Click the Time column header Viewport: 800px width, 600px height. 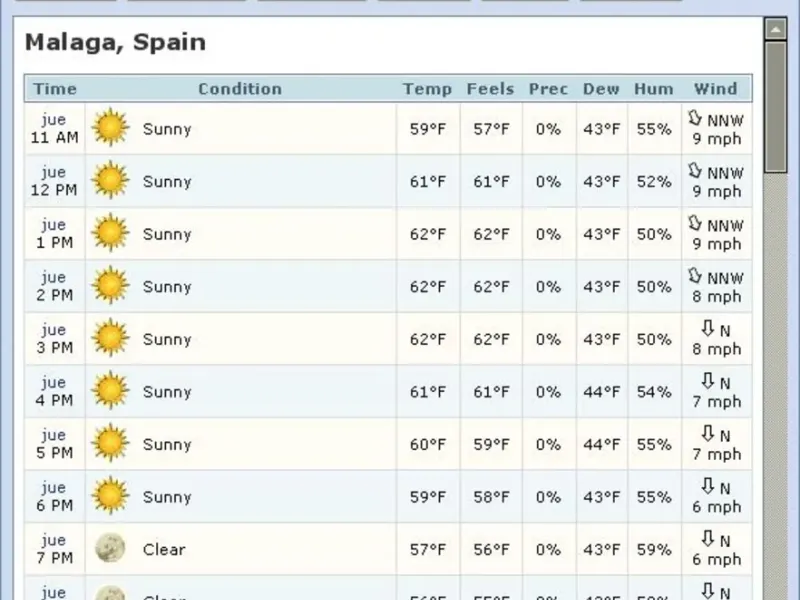click(x=55, y=89)
